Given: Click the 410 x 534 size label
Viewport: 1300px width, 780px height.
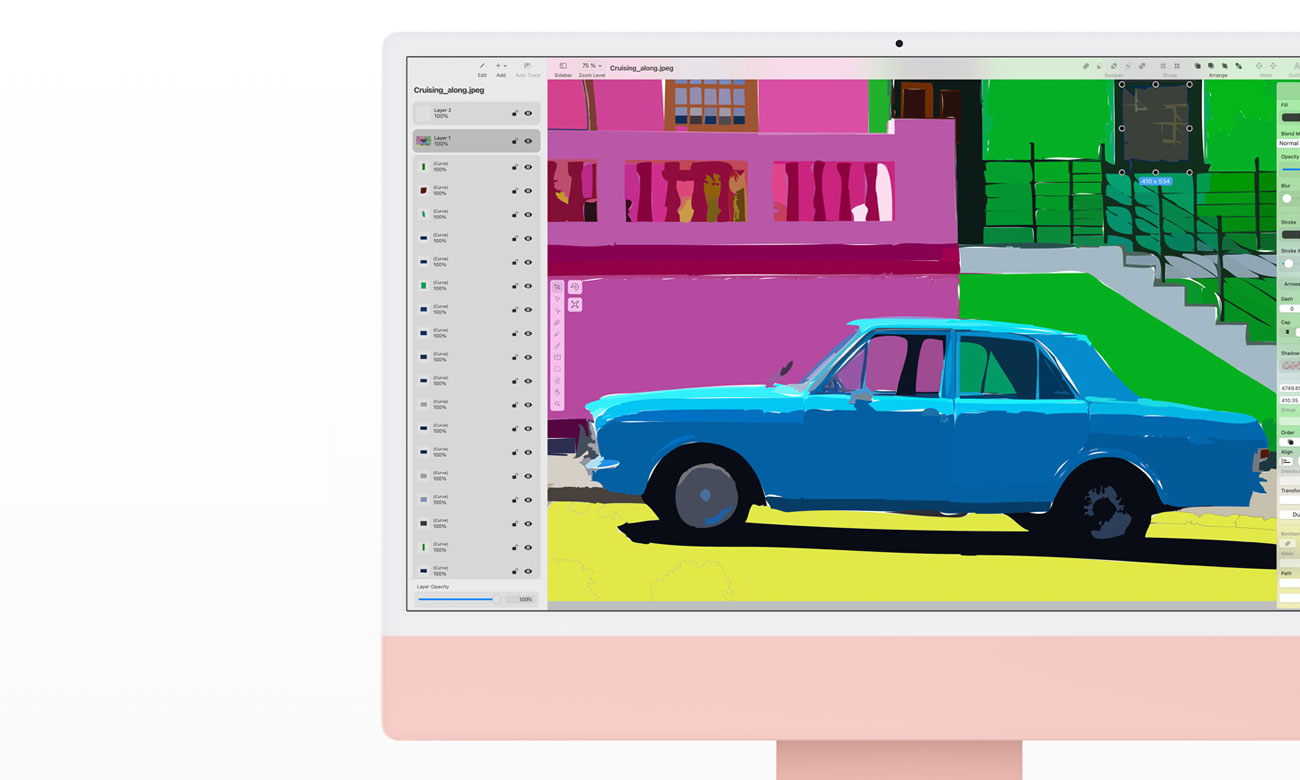Looking at the screenshot, I should tap(1155, 181).
